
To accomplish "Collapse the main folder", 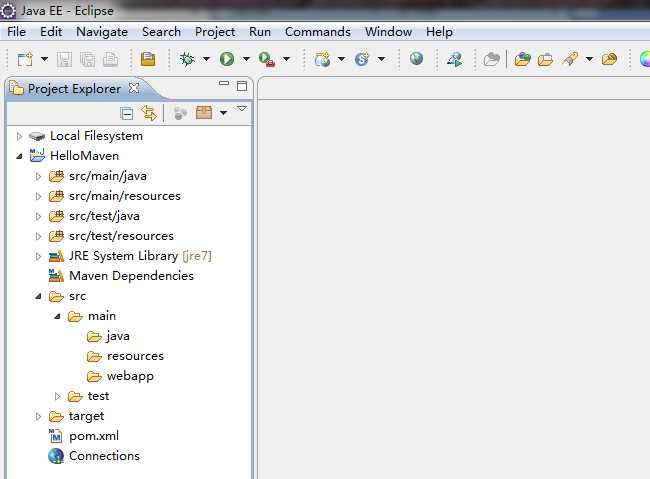I will 57,316.
